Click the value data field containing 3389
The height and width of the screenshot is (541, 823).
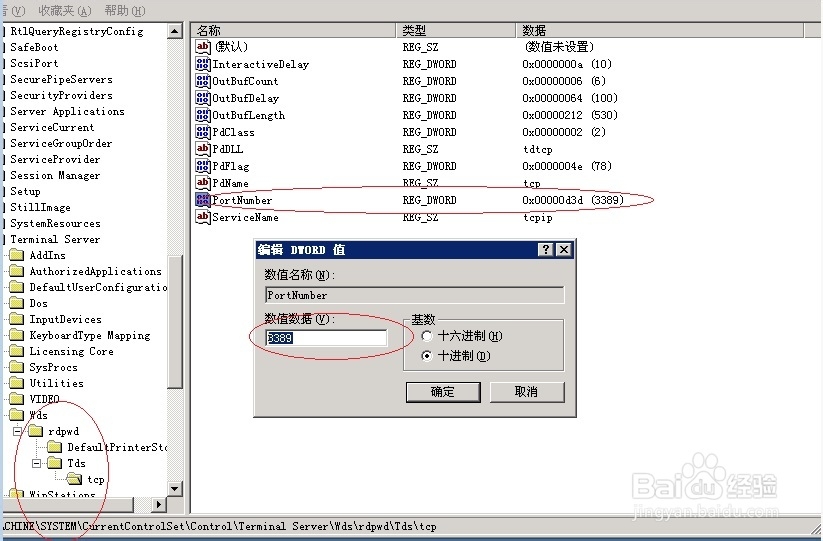pos(325,338)
